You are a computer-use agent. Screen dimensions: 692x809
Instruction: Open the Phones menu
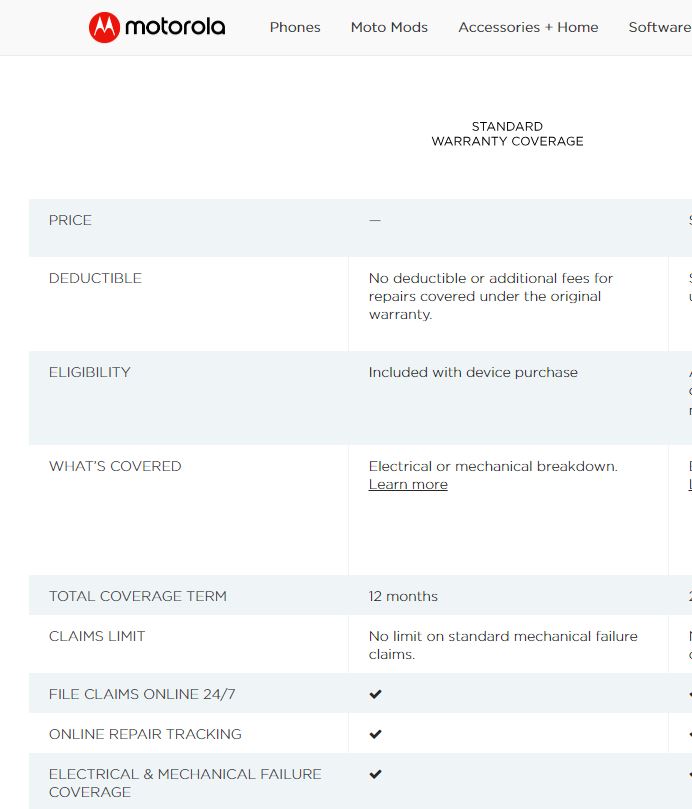[x=295, y=27]
